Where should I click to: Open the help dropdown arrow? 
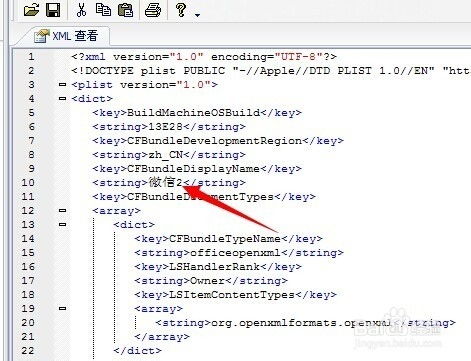tap(197, 15)
